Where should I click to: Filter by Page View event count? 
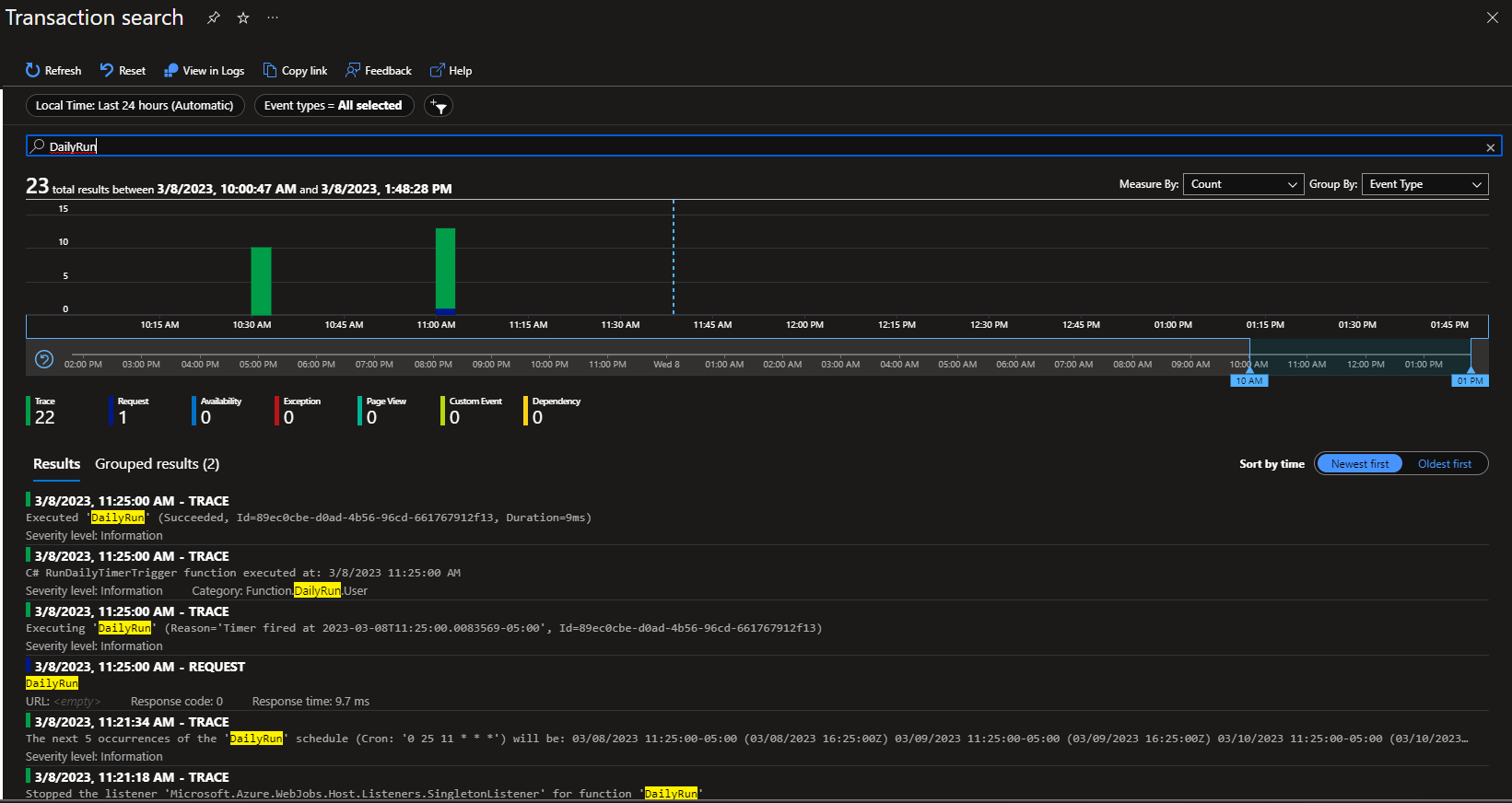click(x=382, y=411)
